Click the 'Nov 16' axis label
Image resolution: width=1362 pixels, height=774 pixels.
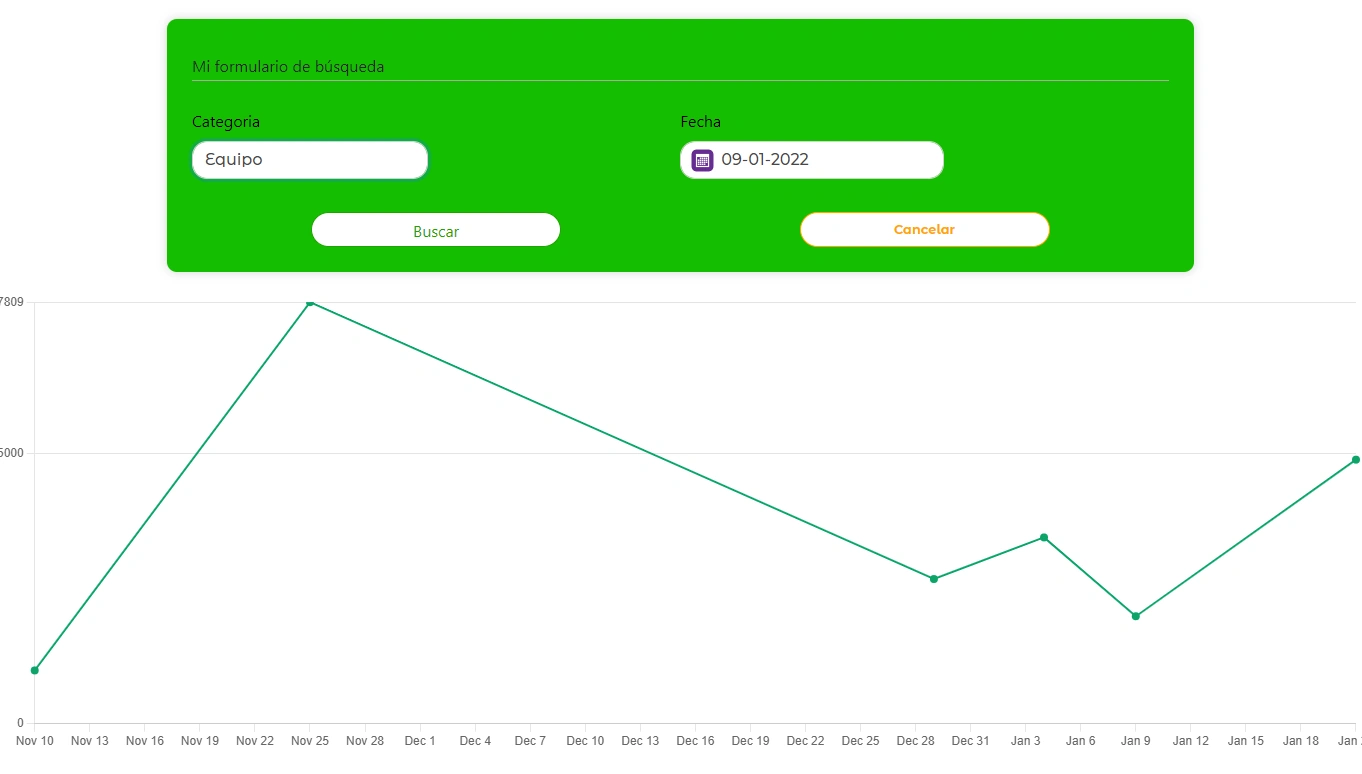[x=145, y=741]
